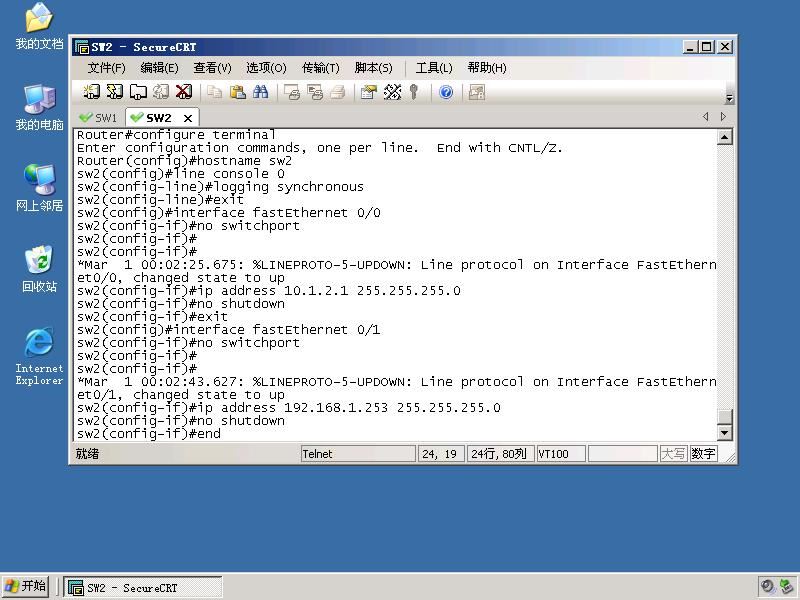Click the window resize grip corner
This screenshot has width=800, height=600.
tap(730, 457)
